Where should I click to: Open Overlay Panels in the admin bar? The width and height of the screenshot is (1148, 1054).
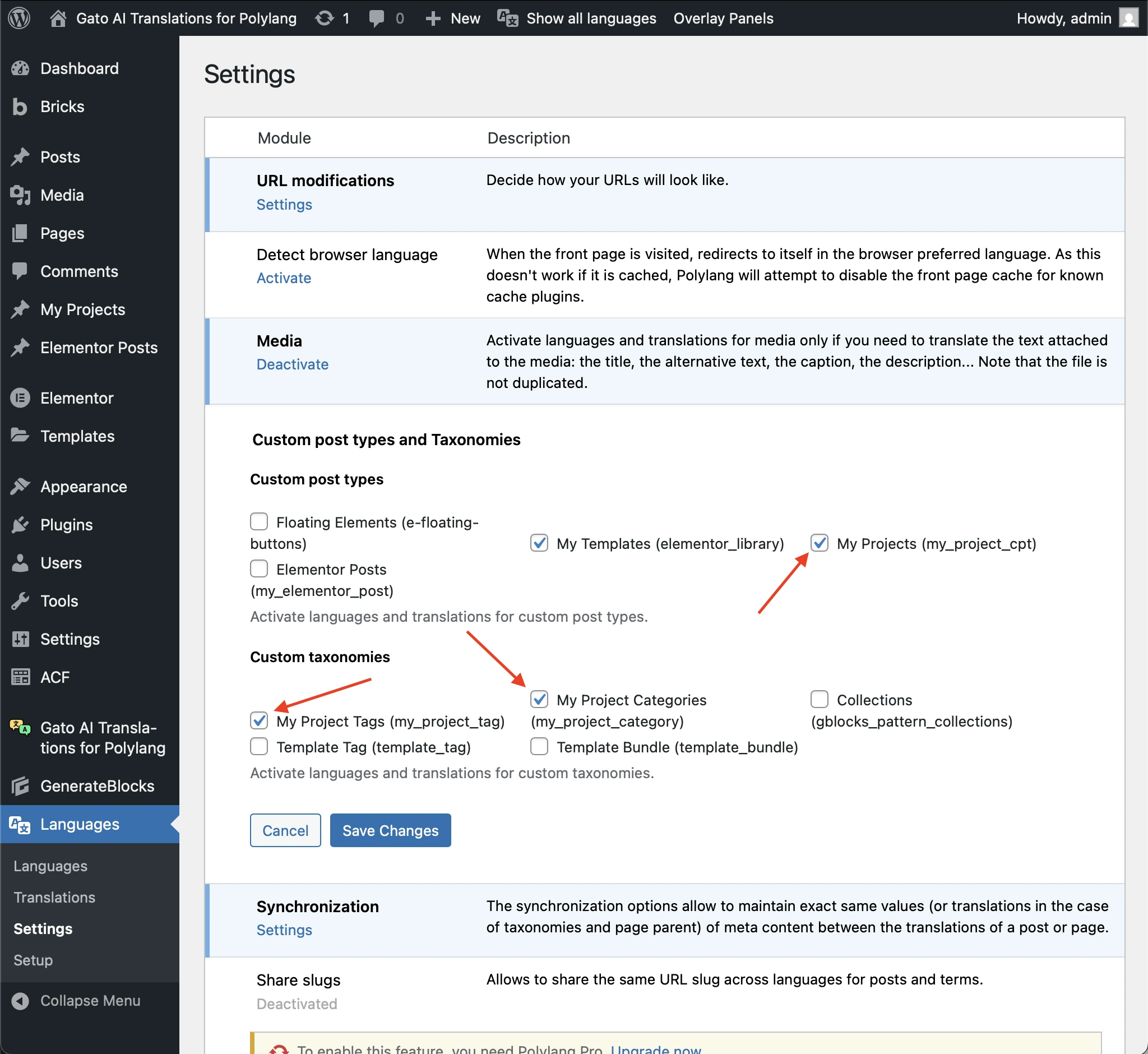[723, 18]
